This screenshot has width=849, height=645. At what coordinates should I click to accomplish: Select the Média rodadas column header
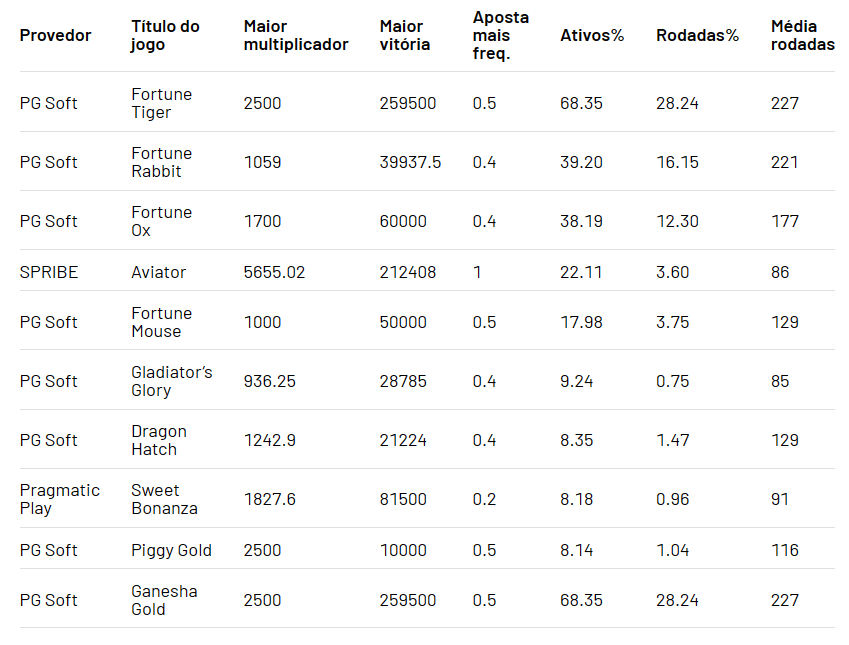point(802,35)
